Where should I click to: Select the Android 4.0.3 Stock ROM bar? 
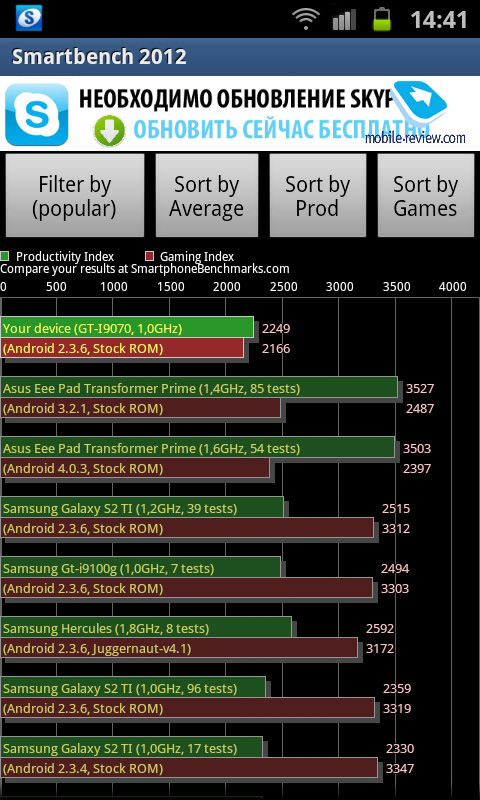[135, 468]
